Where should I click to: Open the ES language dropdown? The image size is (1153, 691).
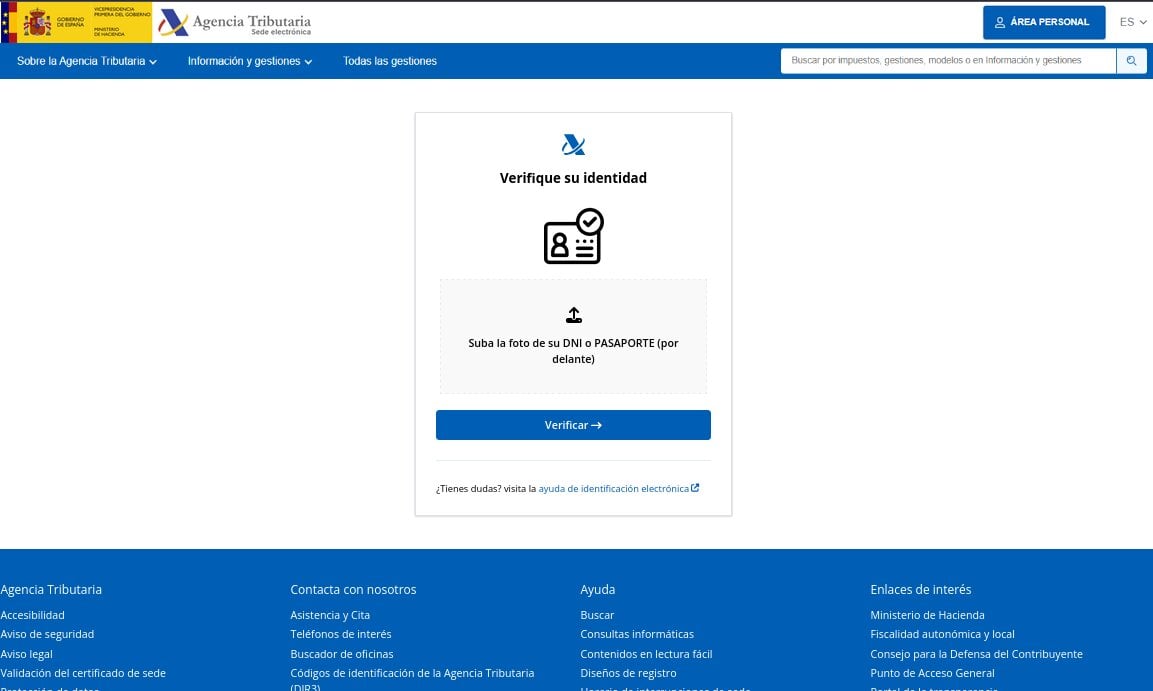(x=1132, y=22)
